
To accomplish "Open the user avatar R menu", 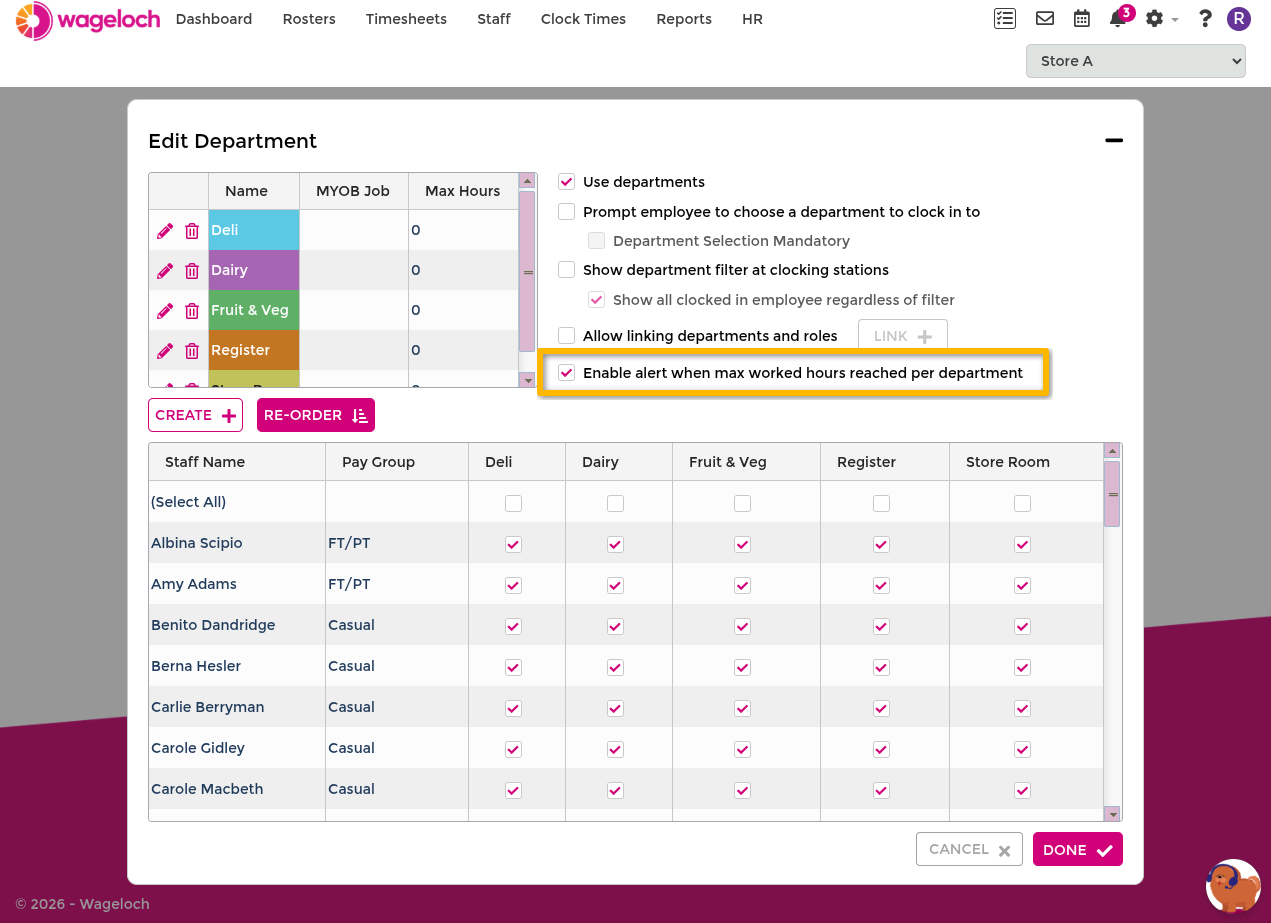I will click(x=1239, y=19).
